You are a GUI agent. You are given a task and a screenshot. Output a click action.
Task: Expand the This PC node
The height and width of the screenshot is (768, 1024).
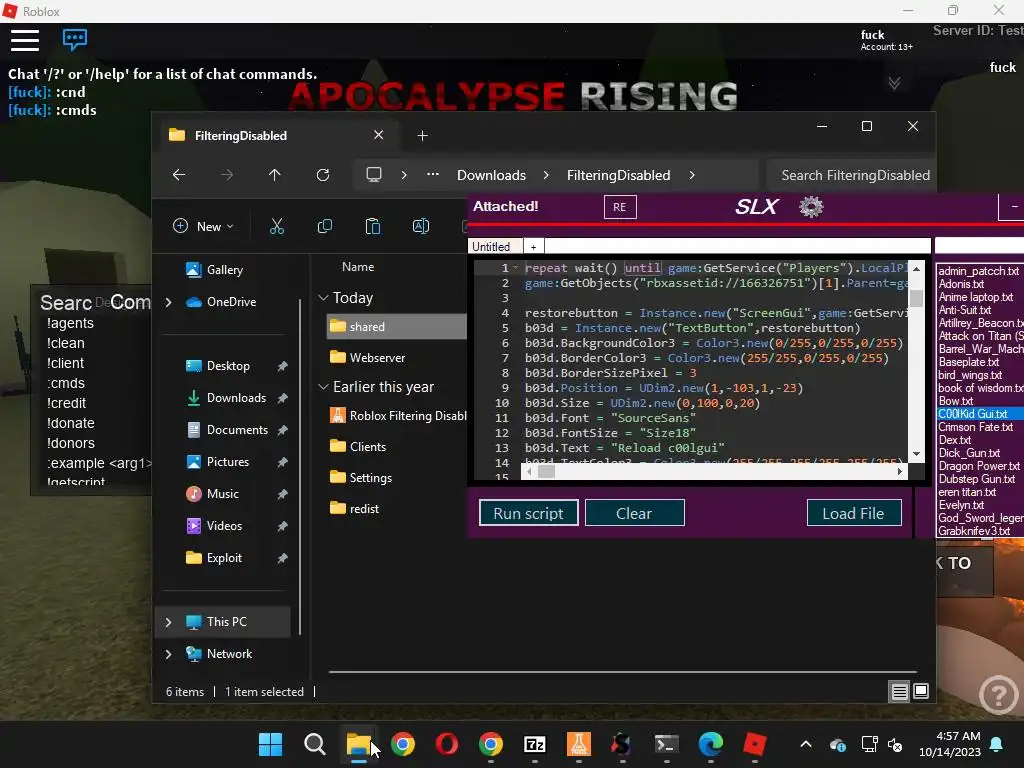coord(168,622)
